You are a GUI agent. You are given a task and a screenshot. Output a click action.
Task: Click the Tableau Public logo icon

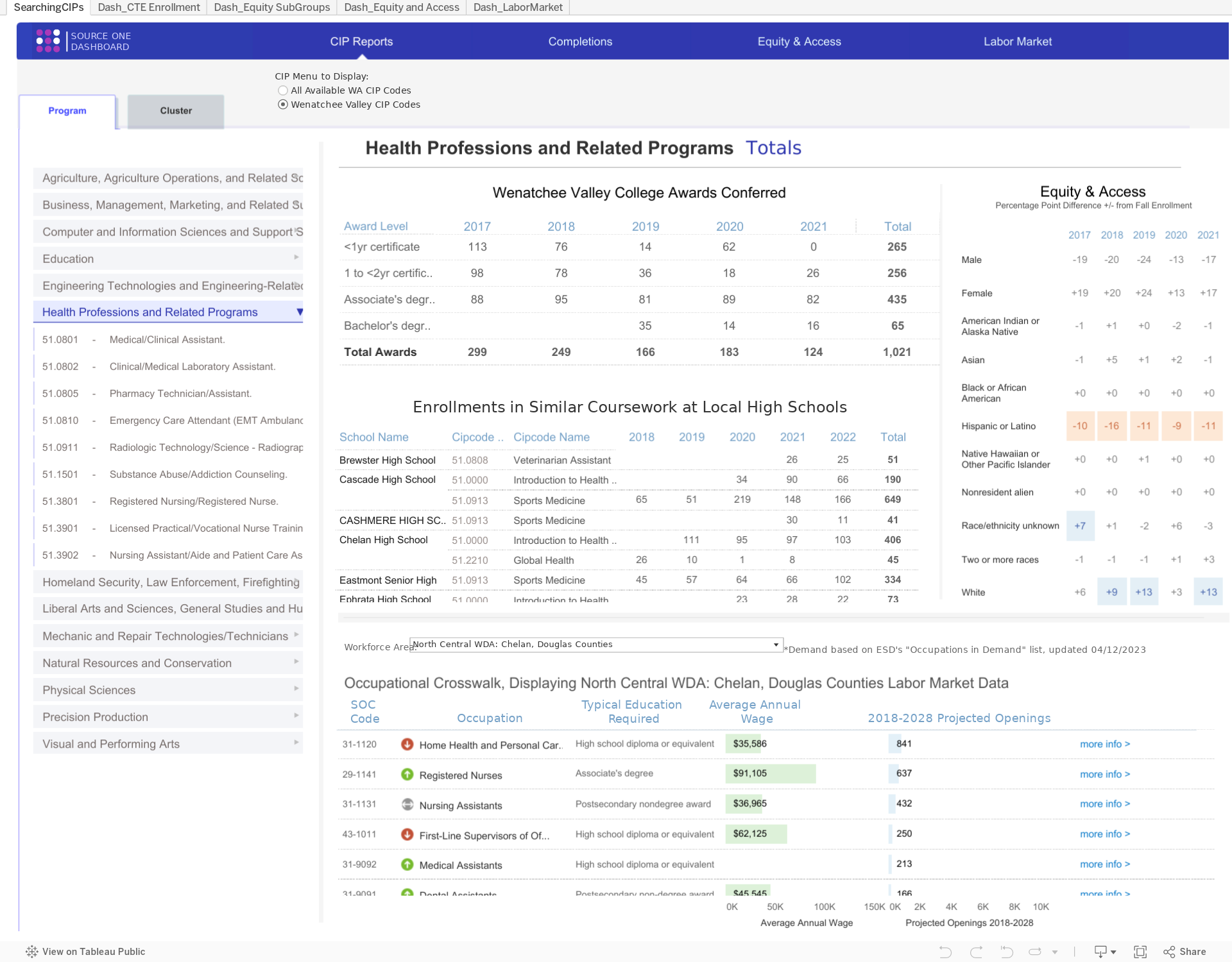click(32, 952)
